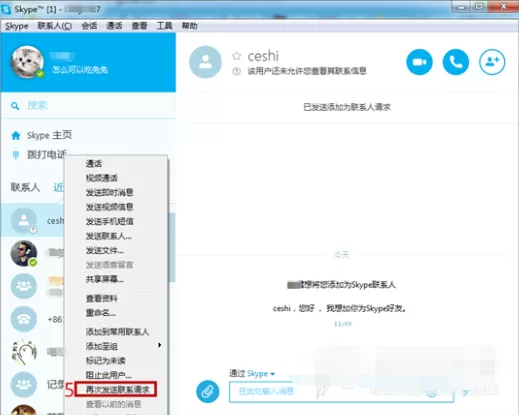Click the paperclip attach file button
Screen dimensions: 519x415
208,391
